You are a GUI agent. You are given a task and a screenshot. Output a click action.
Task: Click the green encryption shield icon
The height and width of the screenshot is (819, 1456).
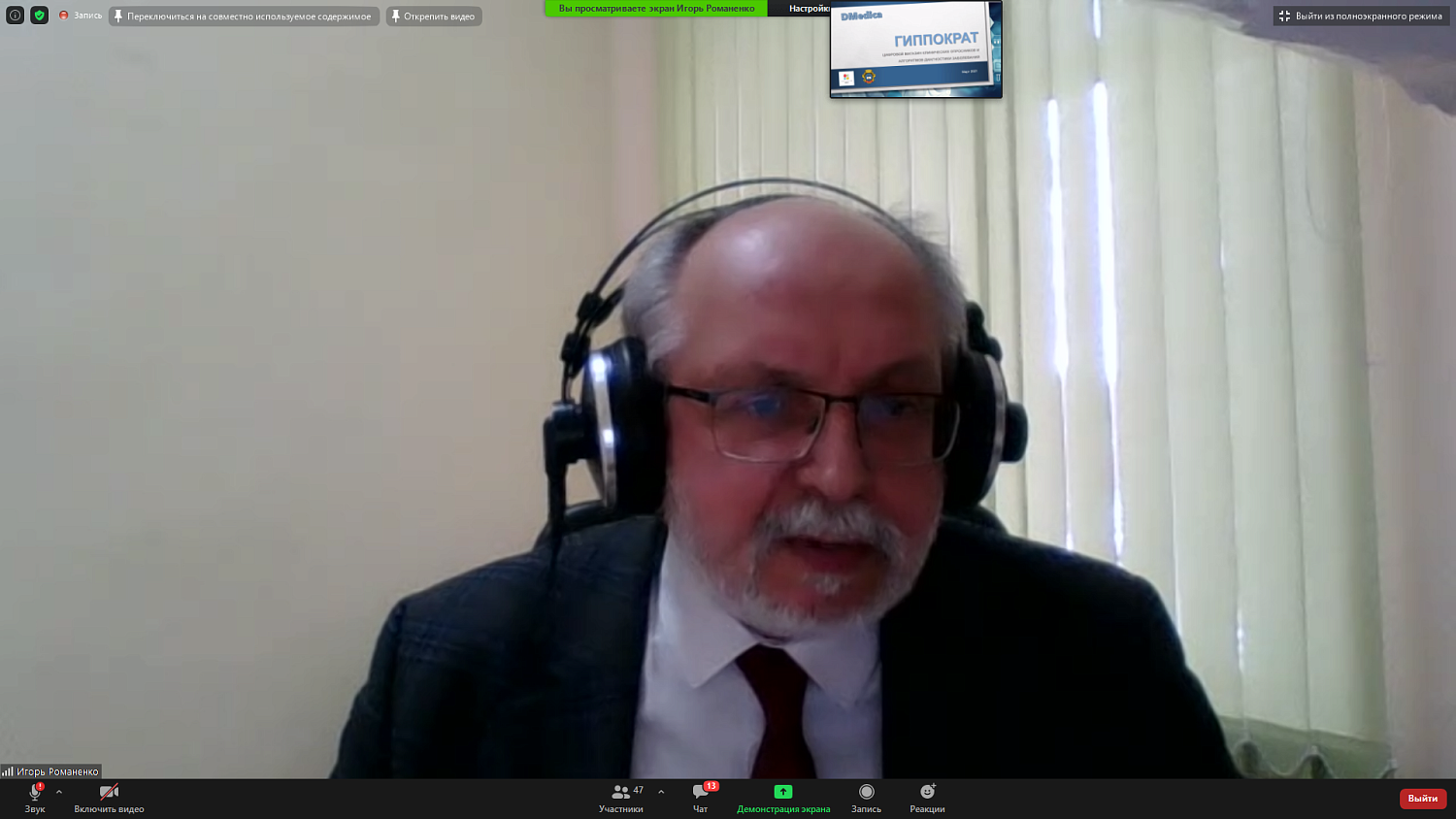(x=40, y=16)
